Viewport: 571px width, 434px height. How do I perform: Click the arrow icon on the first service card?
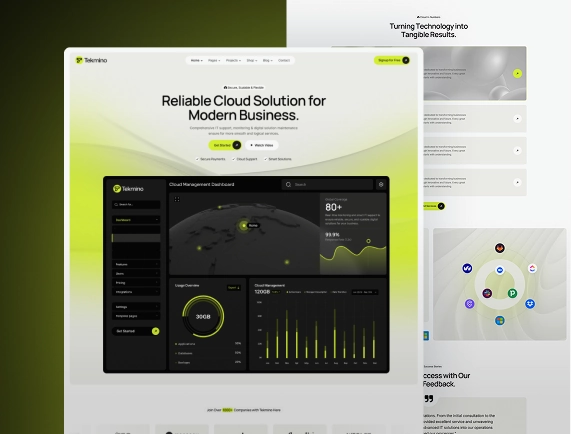(517, 74)
